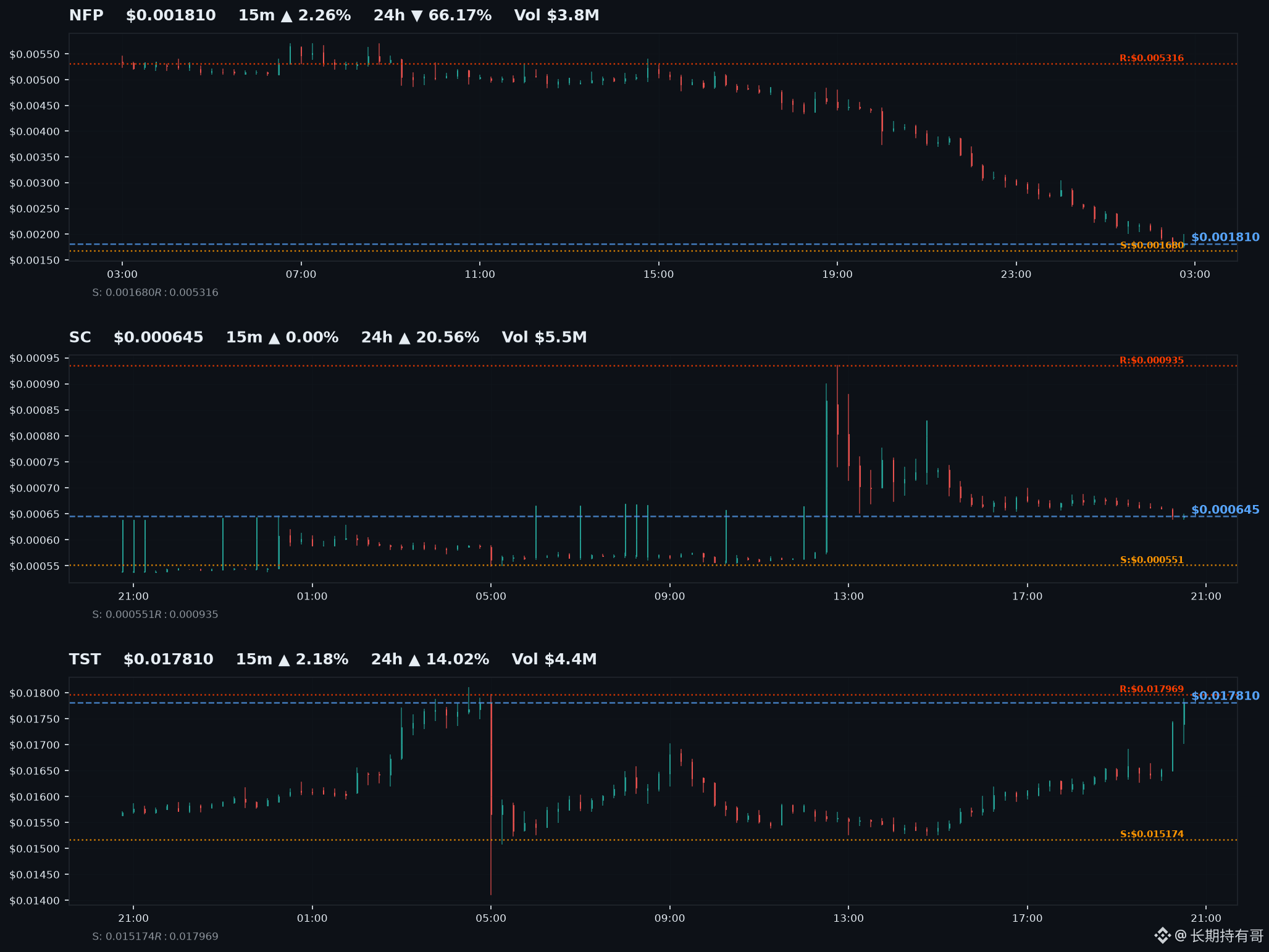This screenshot has height=952, width=1269.
Task: Click the 05:00 time label on SC chart
Action: click(491, 596)
